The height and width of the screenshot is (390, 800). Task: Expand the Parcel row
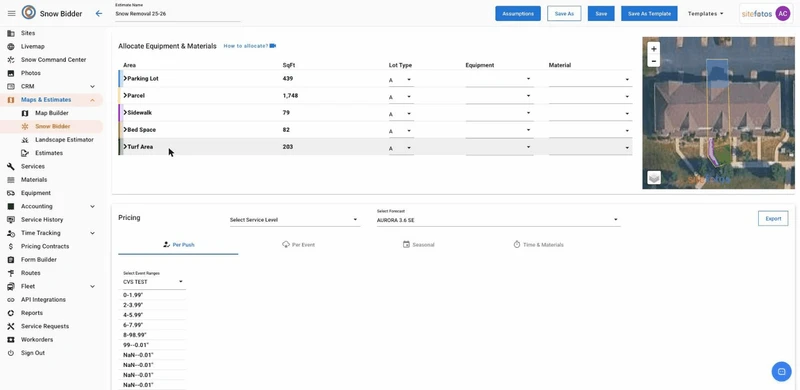point(125,95)
